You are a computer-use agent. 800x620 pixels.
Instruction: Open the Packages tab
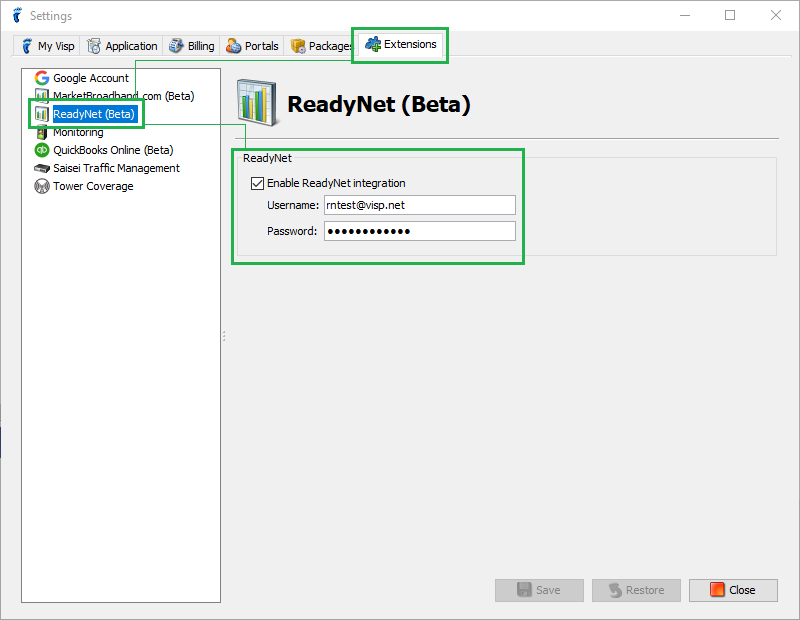(x=320, y=46)
